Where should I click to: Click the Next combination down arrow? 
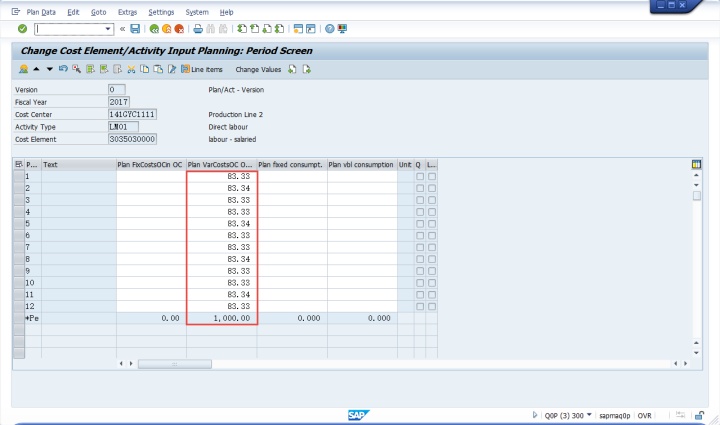pyautogui.click(x=50, y=69)
